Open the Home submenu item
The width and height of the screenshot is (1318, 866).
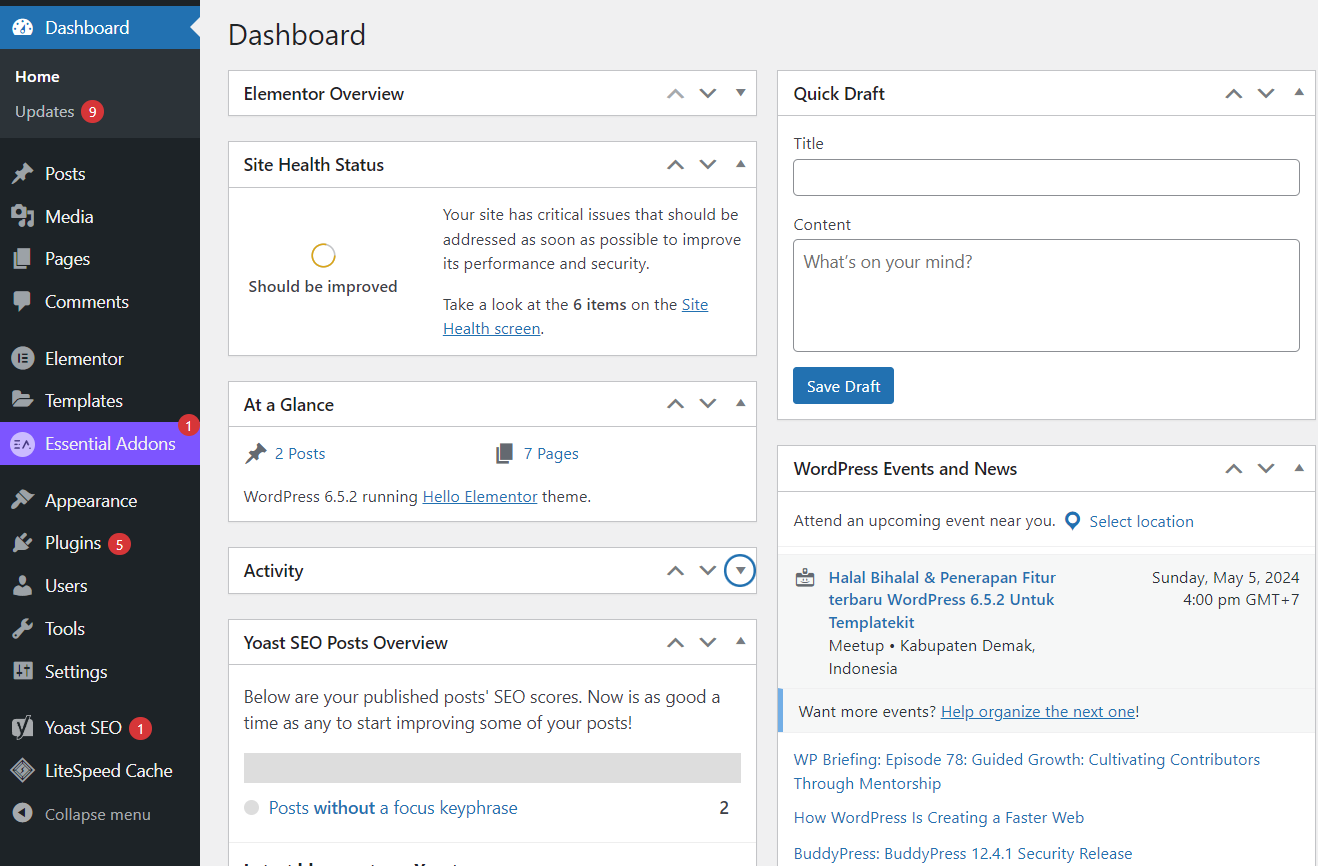point(37,77)
